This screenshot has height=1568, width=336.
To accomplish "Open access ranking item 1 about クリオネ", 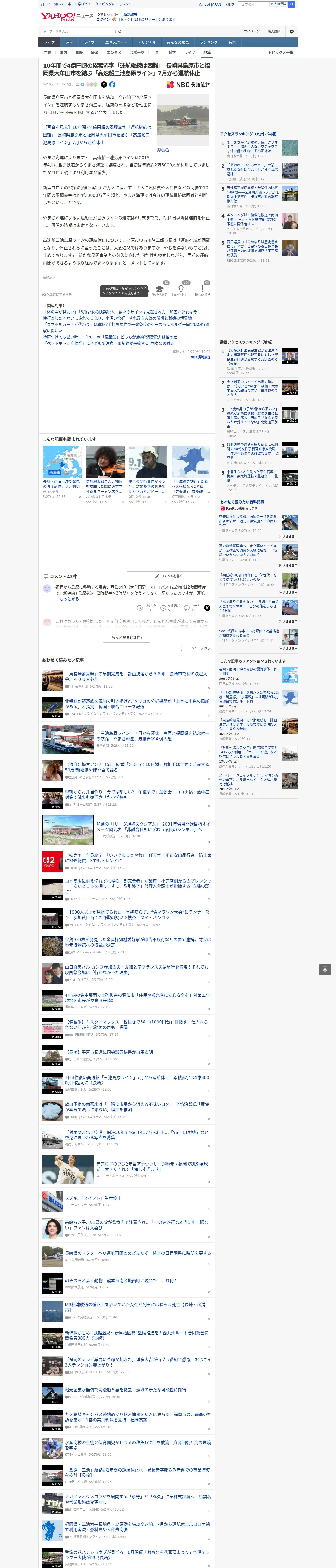I will pyautogui.click(x=253, y=147).
